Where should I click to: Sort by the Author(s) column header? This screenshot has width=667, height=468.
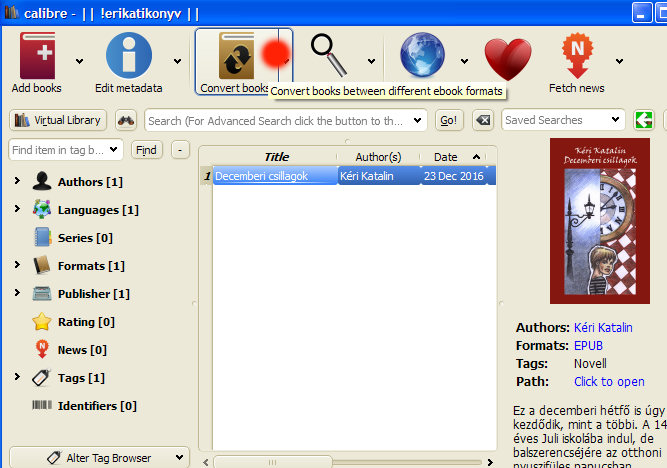(x=378, y=157)
